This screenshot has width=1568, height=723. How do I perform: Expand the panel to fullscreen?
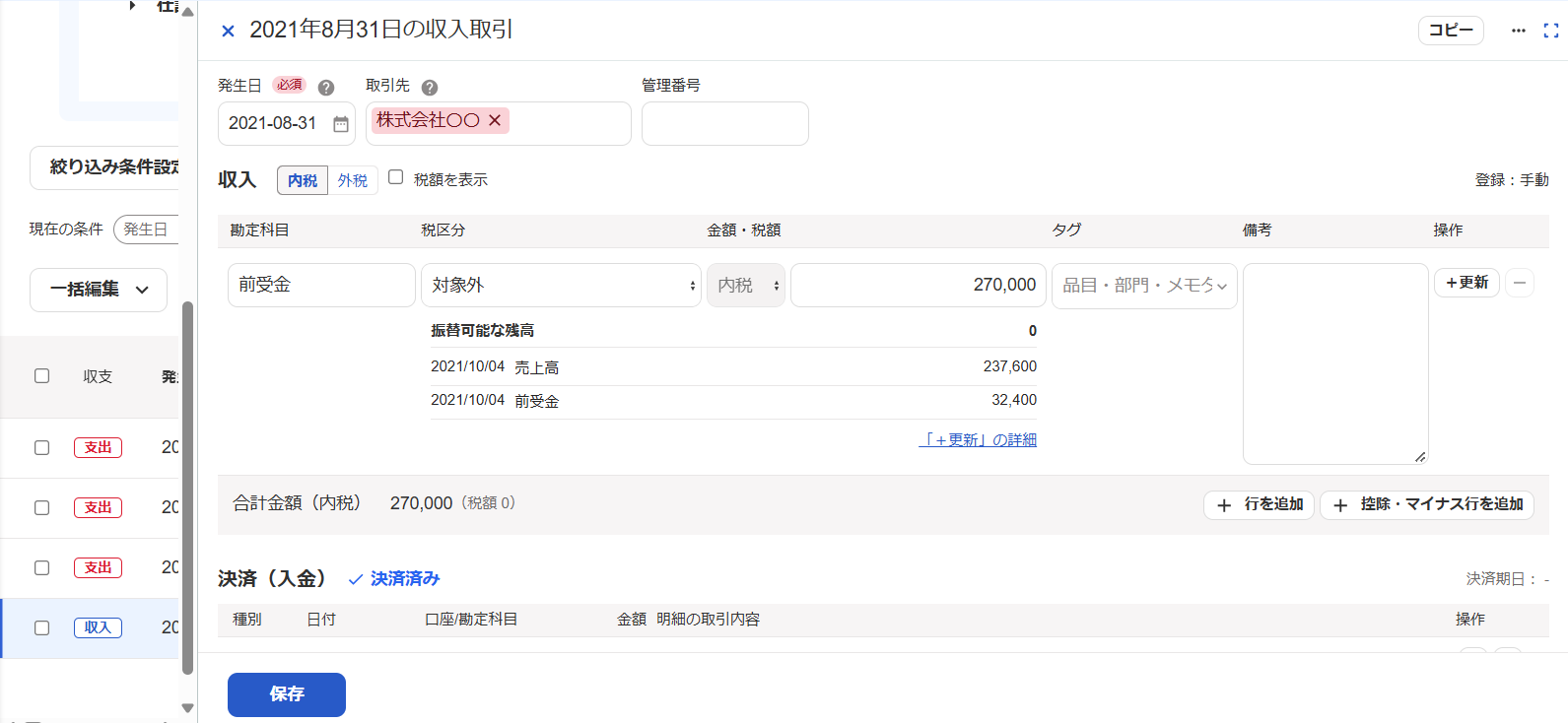[x=1551, y=31]
